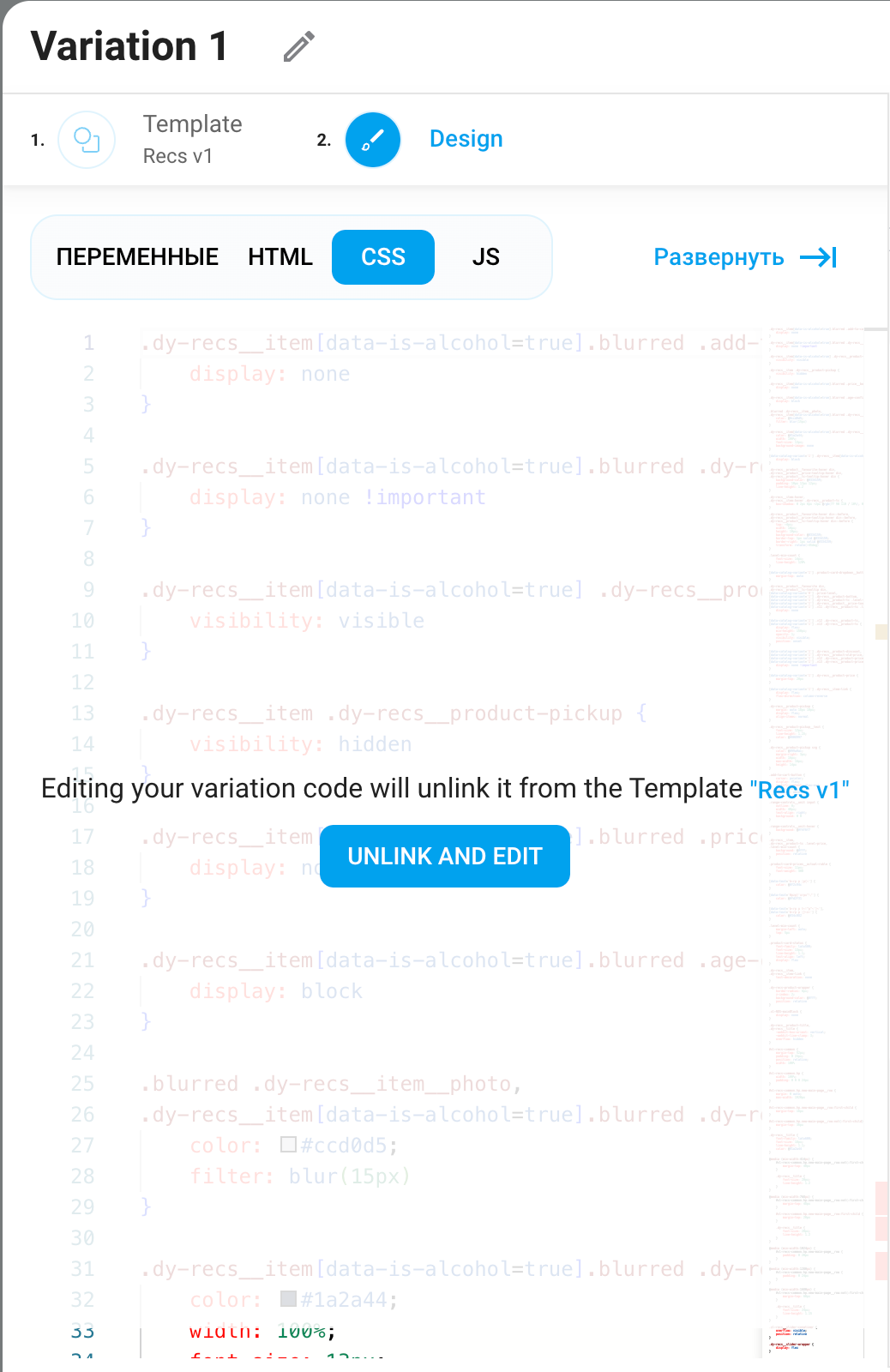Image resolution: width=890 pixels, height=1372 pixels.
Task: Click the Template step circle icon
Action: tap(87, 140)
